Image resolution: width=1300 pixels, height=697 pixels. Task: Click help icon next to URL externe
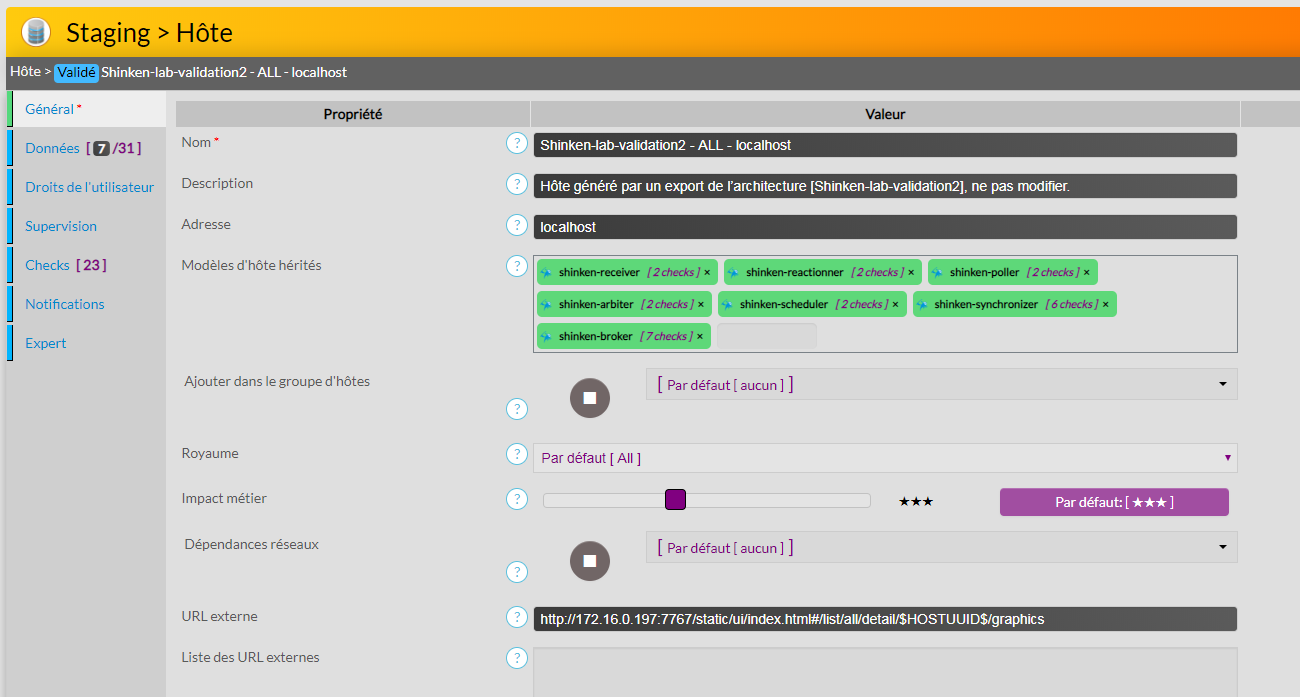tap(516, 617)
